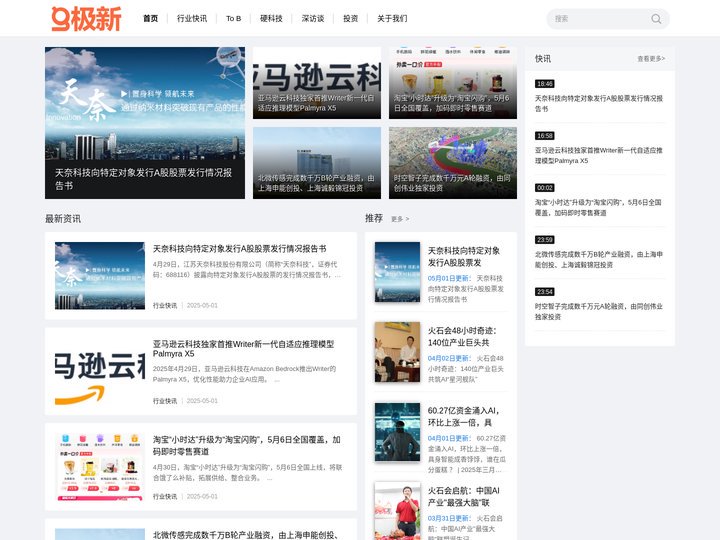This screenshot has width=720, height=540.
Task: Click 查看更多> in the 快讯 panel
Action: tap(651, 59)
